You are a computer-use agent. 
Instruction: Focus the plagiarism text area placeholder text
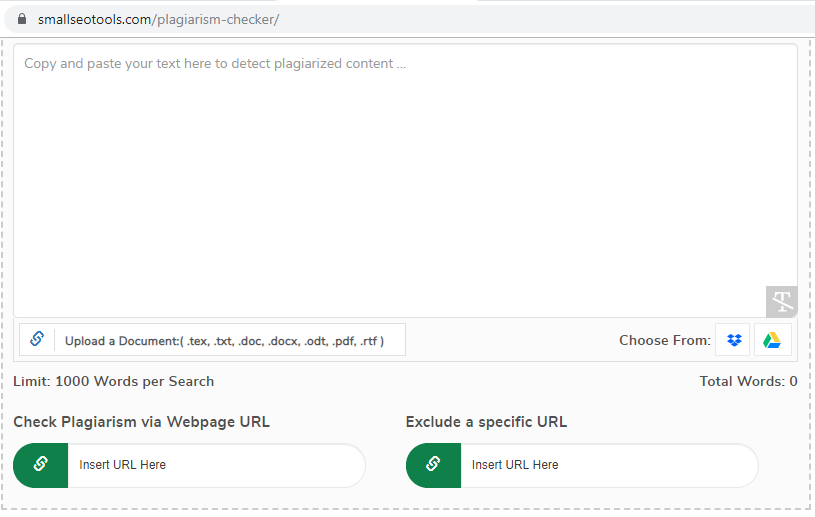[x=215, y=64]
